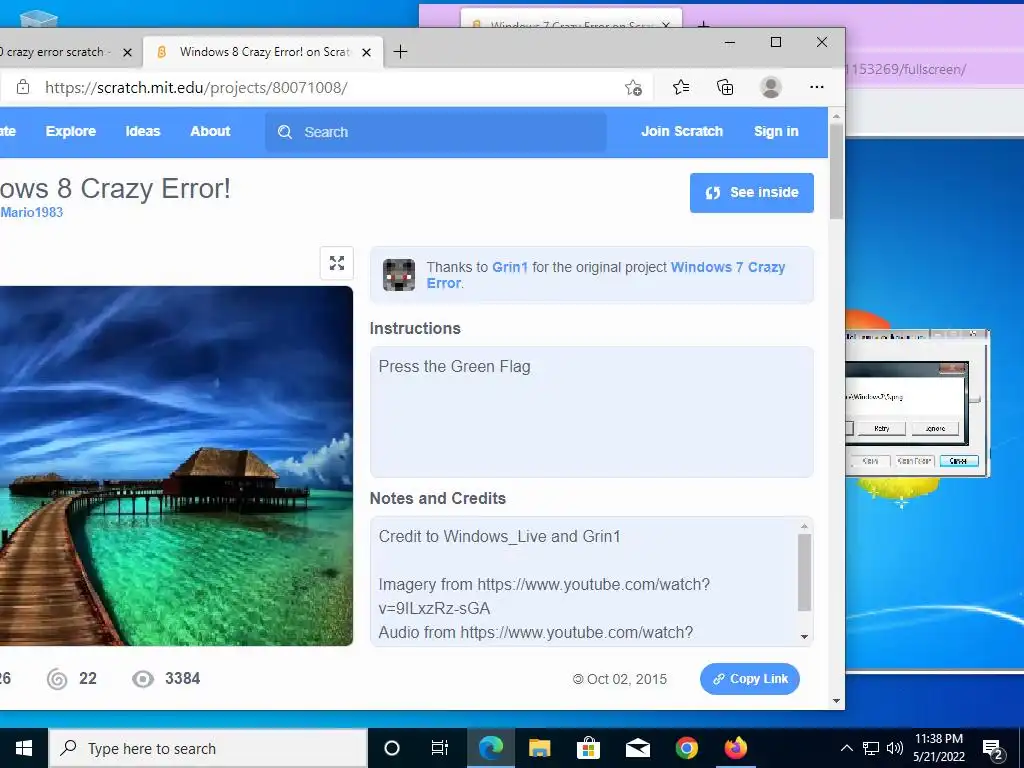The image size is (1024, 768).
Task: Open Mail app from taskbar
Action: [x=637, y=748]
